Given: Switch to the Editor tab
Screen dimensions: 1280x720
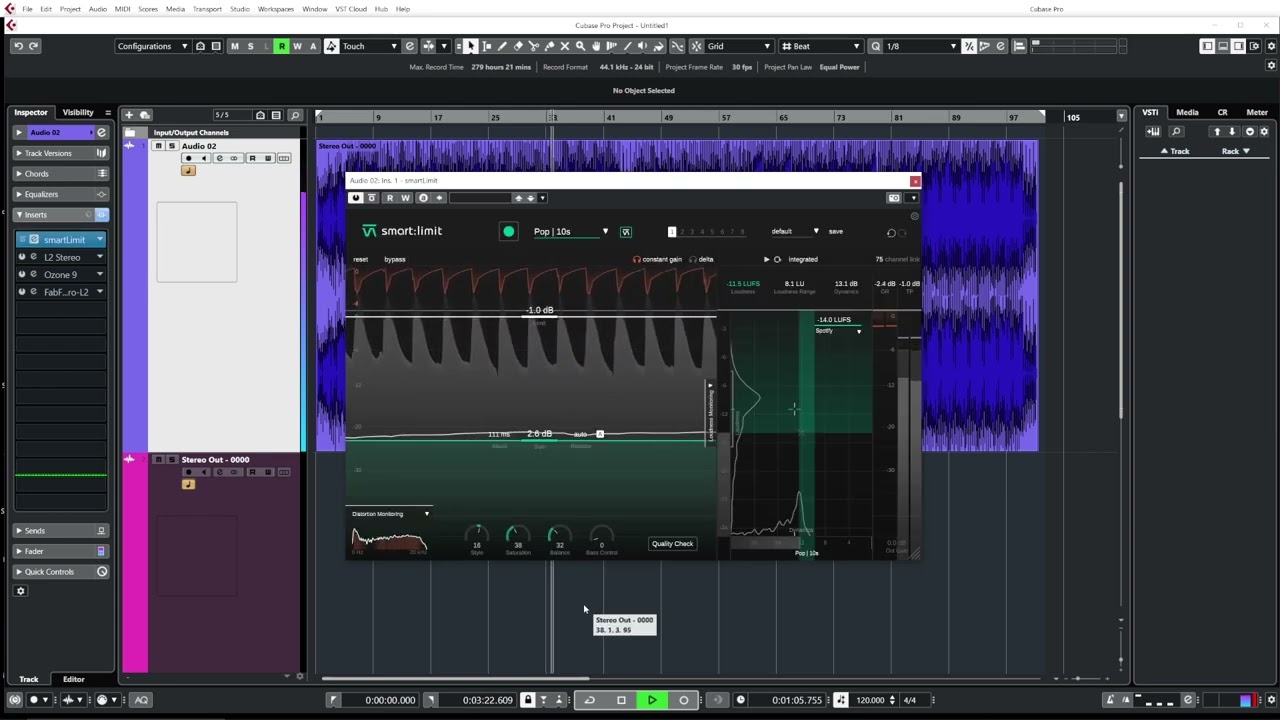Looking at the screenshot, I should (73, 679).
